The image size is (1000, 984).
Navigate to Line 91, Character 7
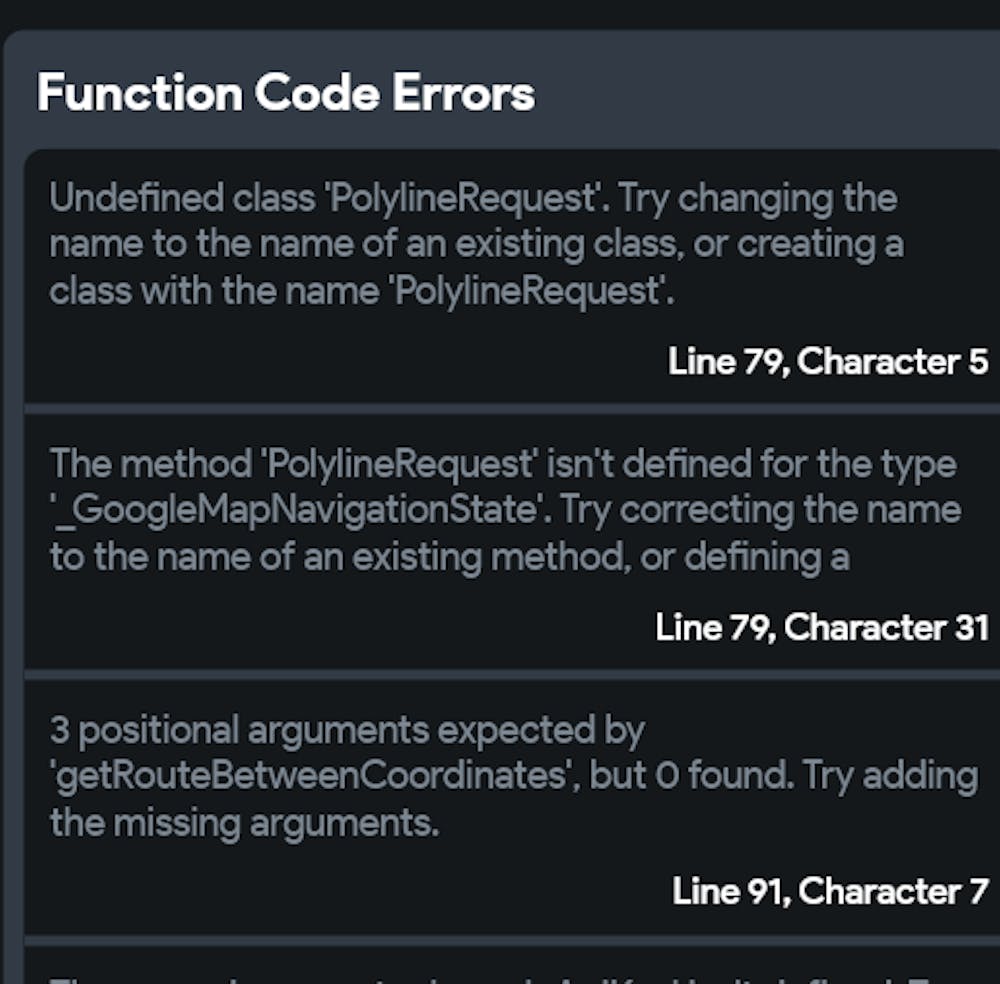click(x=830, y=890)
